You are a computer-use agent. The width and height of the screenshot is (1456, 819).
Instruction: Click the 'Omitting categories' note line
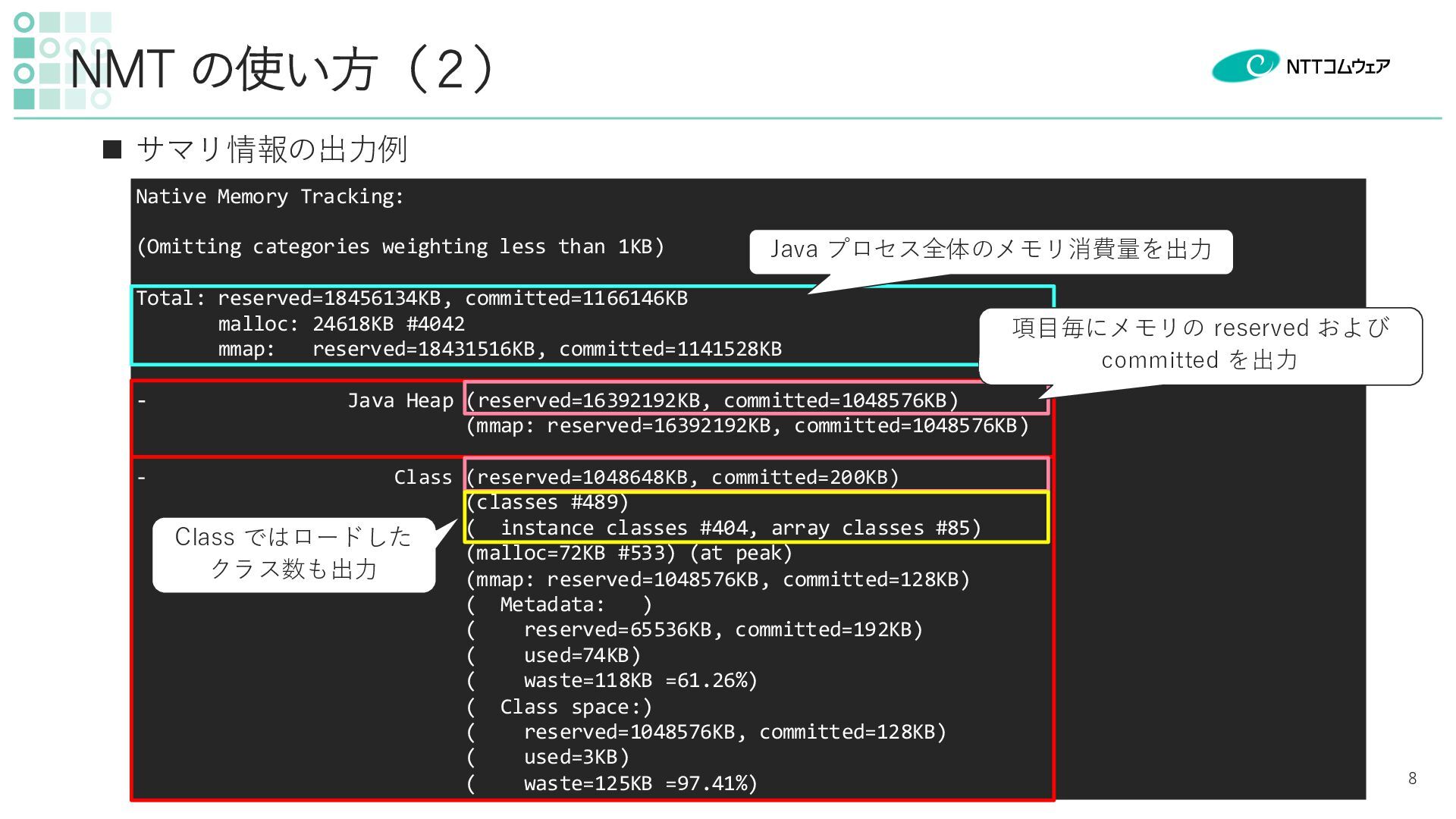400,247
